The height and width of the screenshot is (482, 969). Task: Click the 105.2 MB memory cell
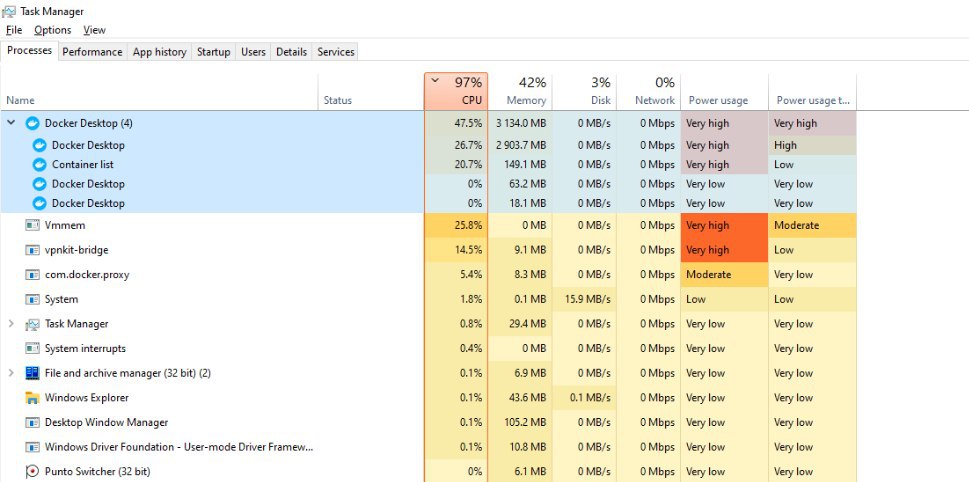[x=520, y=423]
